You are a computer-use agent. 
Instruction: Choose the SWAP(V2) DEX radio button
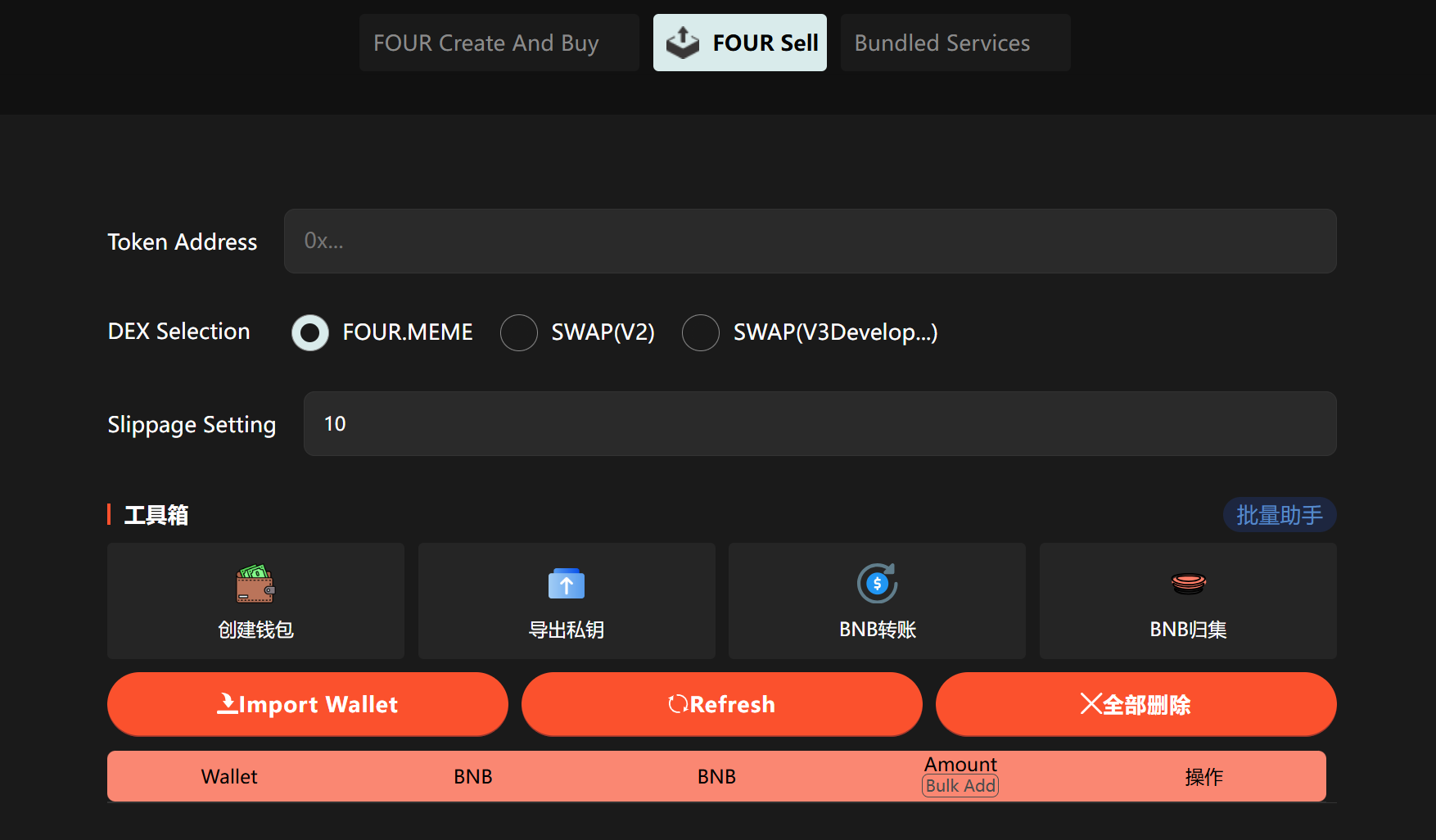click(x=519, y=332)
